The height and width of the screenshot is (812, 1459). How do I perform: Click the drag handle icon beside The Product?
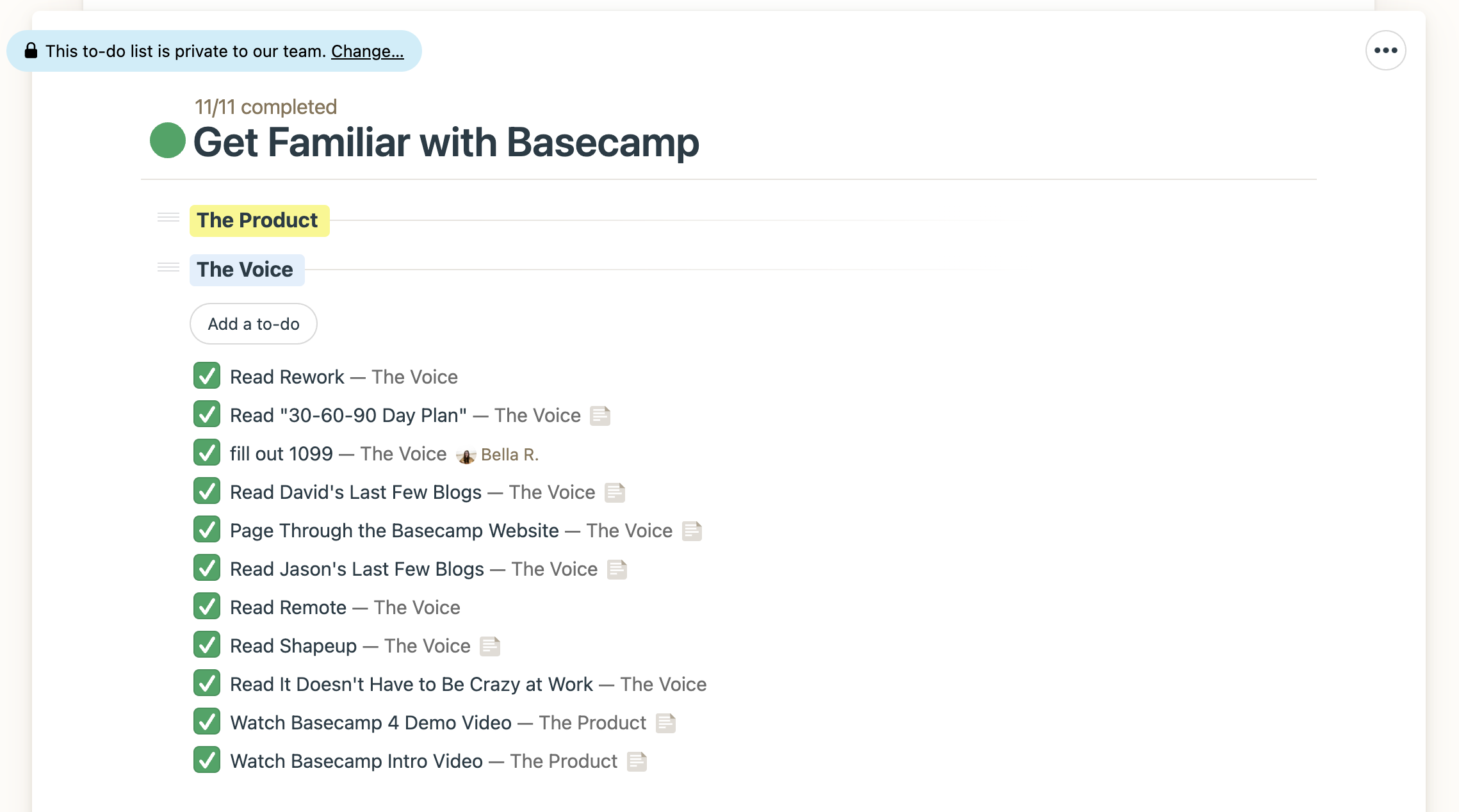point(167,219)
